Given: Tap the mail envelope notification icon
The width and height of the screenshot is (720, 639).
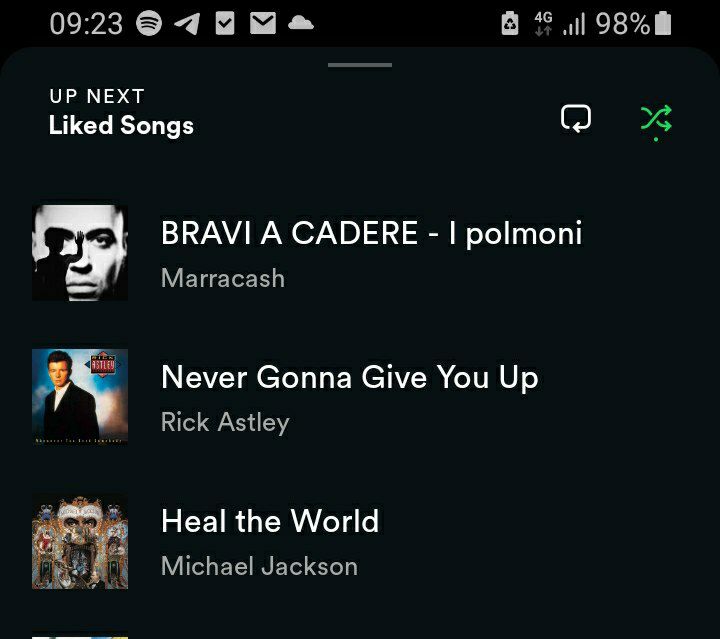Looking at the screenshot, I should click(x=263, y=23).
